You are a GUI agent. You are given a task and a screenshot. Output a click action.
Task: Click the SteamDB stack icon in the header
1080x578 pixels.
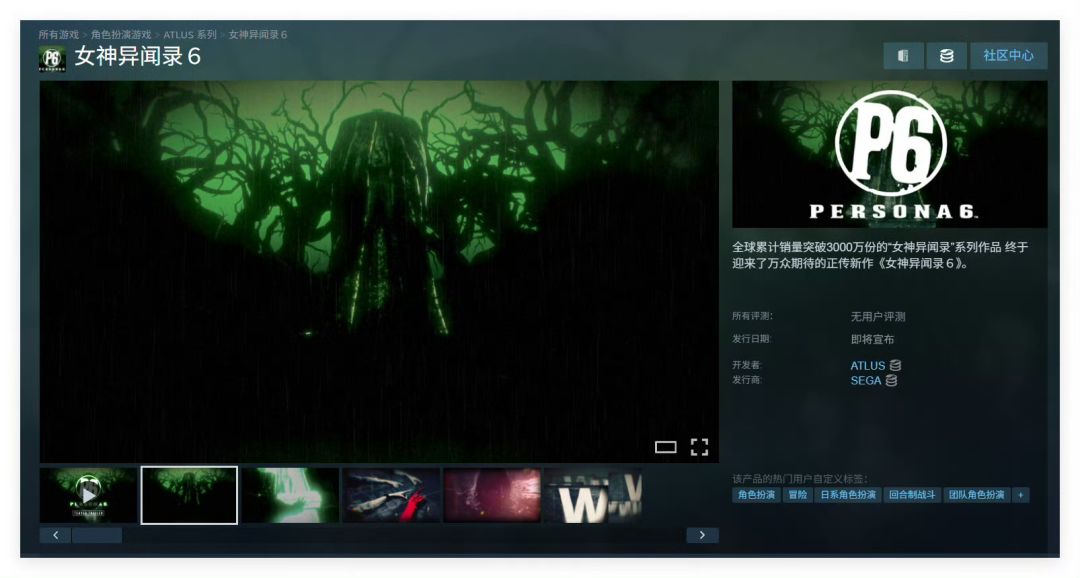946,56
